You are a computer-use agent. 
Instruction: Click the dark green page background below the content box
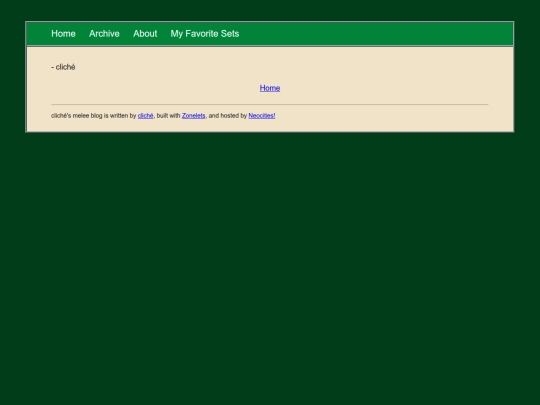tap(270, 269)
